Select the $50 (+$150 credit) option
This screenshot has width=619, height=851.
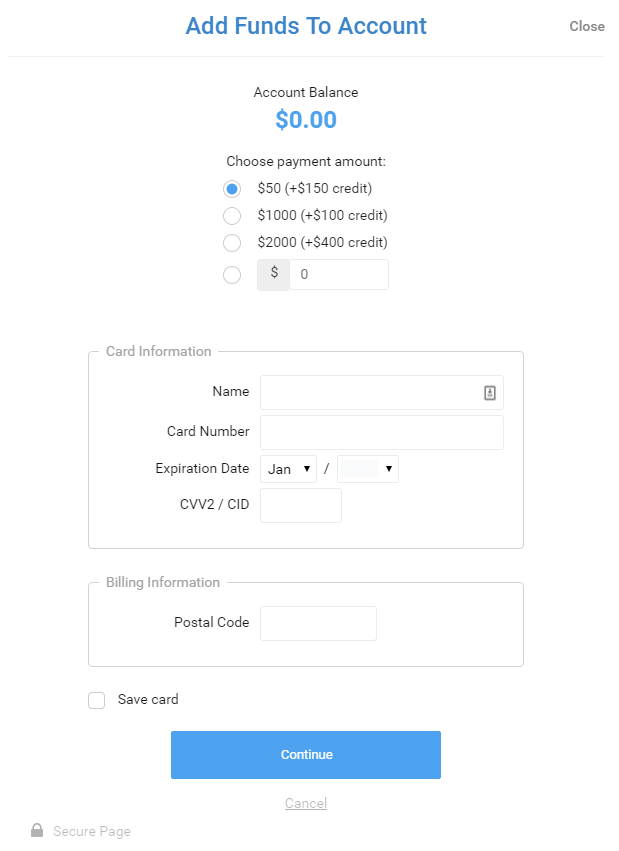(x=232, y=189)
